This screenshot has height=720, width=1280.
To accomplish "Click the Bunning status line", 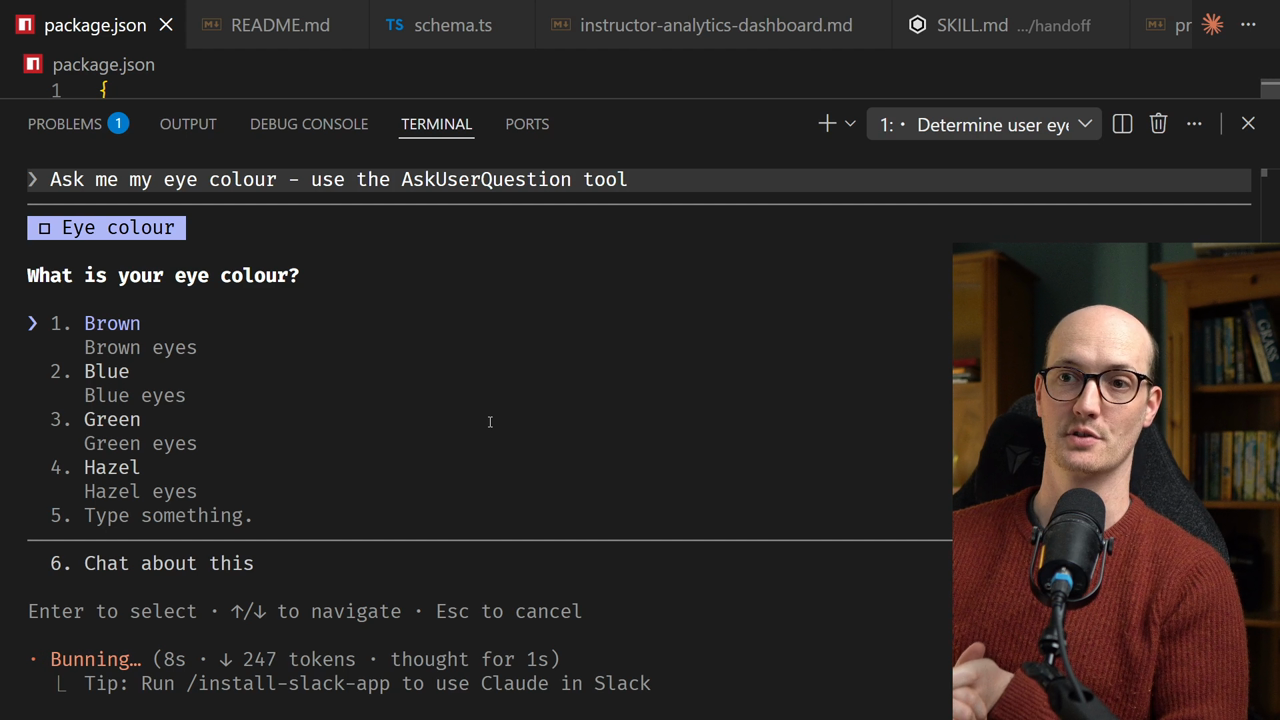I will pos(295,659).
